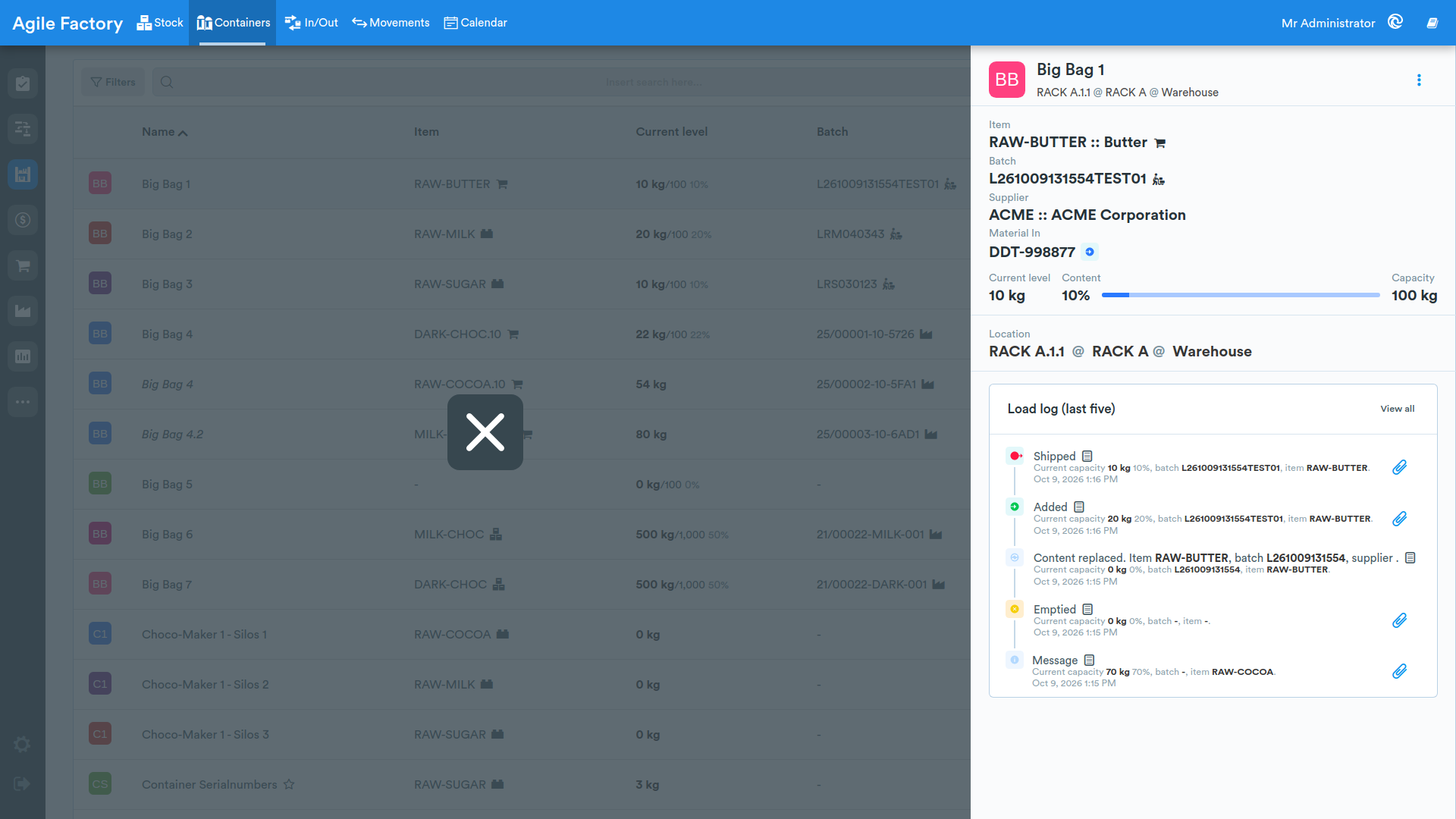Open attachment of the Shipped log entry
Image resolution: width=1456 pixels, height=819 pixels.
pos(1400,467)
